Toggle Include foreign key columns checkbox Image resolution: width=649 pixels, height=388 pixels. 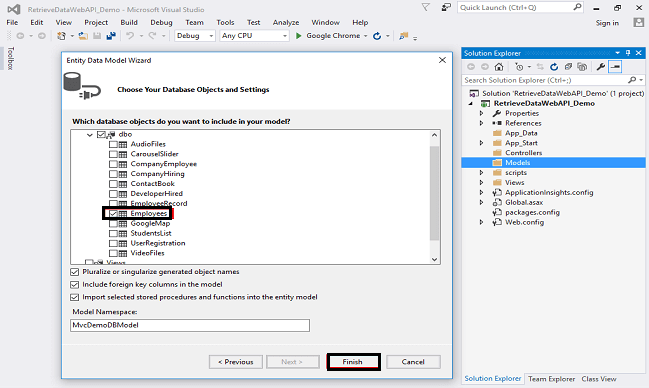(75, 285)
